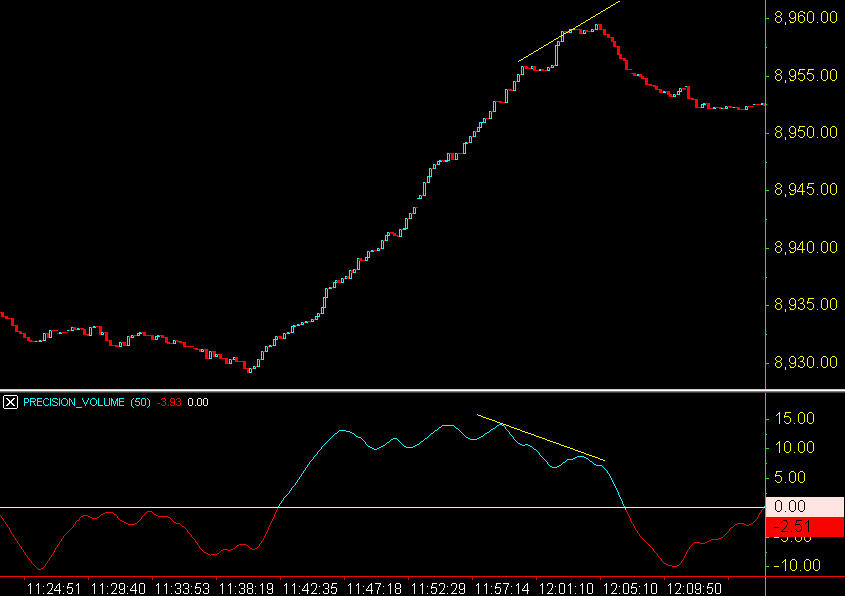The width and height of the screenshot is (845, 596).
Task: Click the divider between price chart and indicator panel
Action: (x=400, y=387)
